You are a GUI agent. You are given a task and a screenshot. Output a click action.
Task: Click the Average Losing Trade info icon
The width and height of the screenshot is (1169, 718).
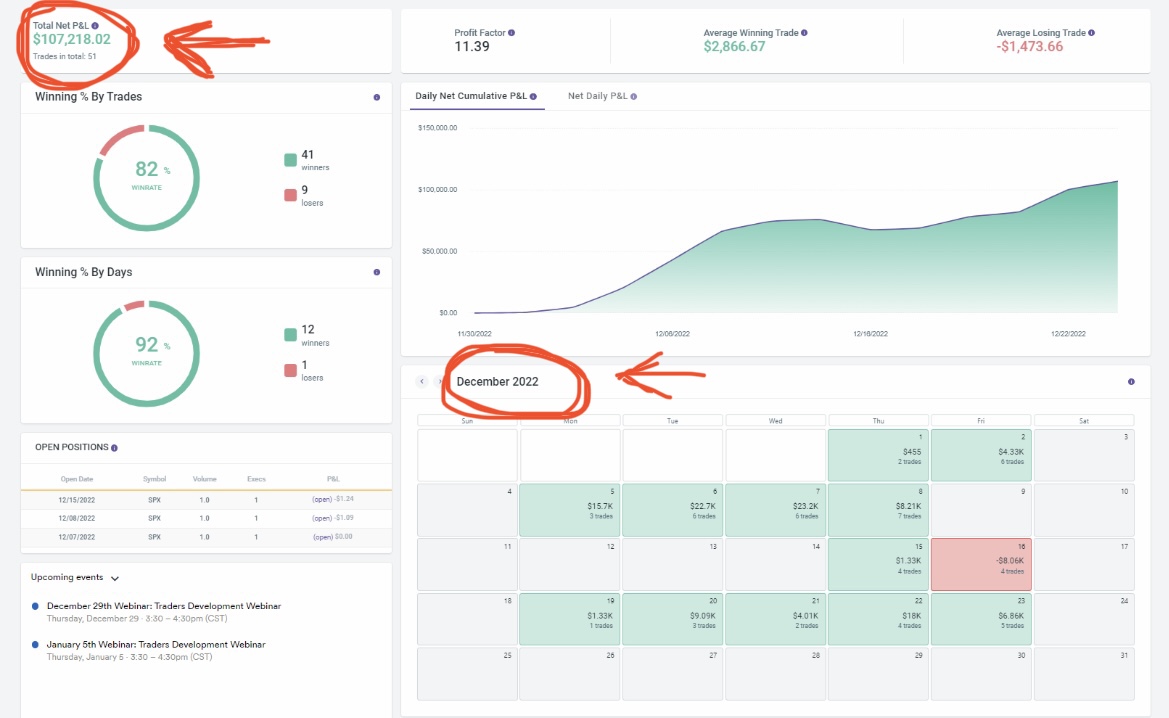[1091, 33]
